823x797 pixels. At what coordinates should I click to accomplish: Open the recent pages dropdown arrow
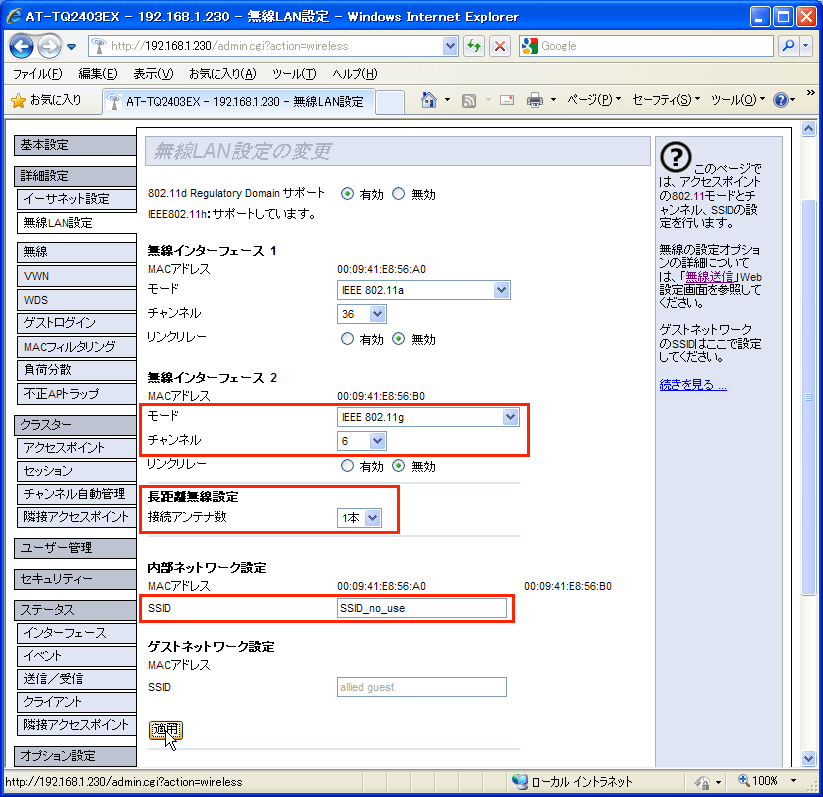tap(72, 47)
